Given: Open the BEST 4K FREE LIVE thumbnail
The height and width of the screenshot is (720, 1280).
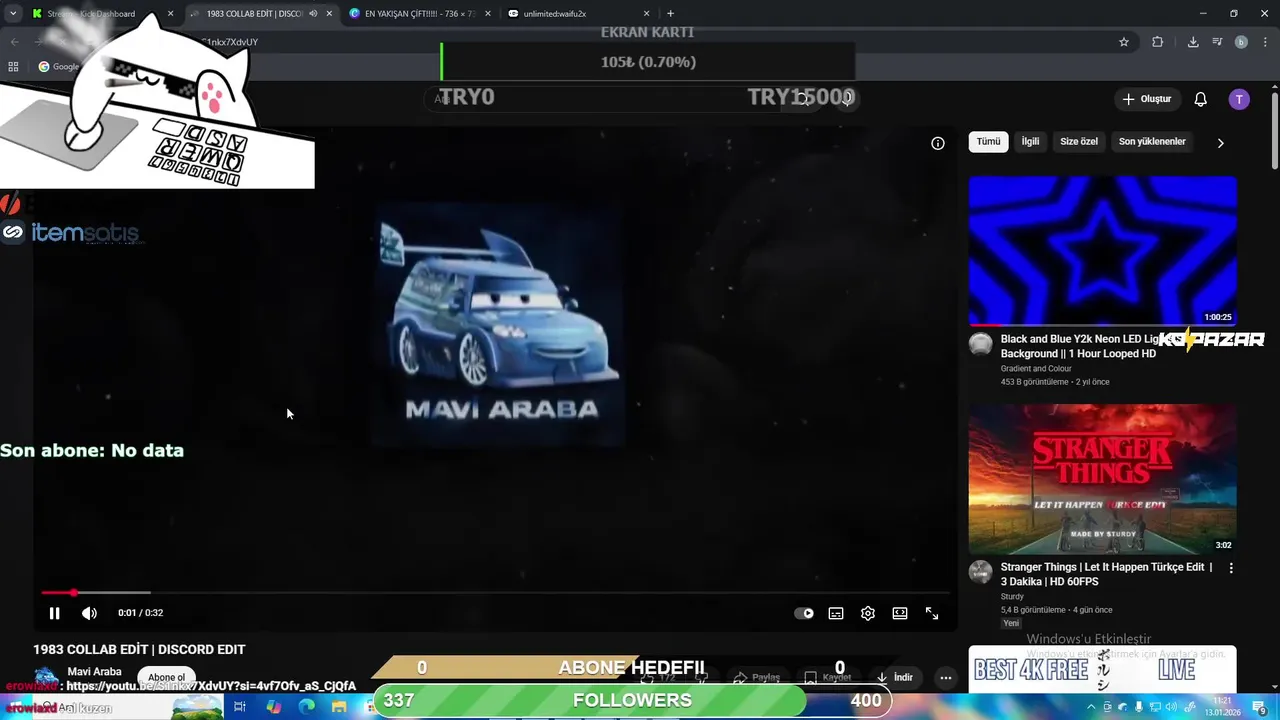Looking at the screenshot, I should coord(1102,670).
